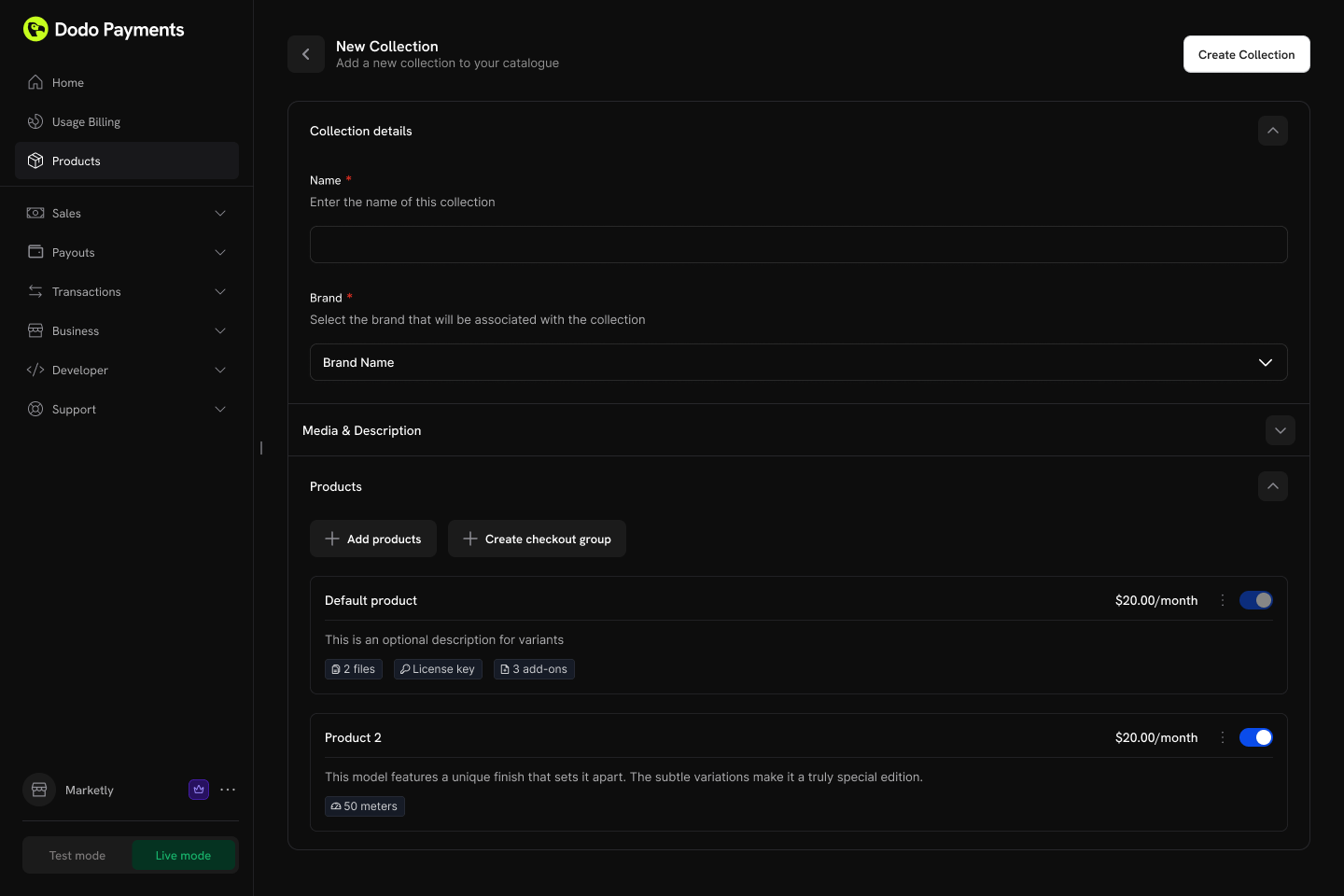
Task: Click the Transactions arrows icon
Action: [x=35, y=291]
